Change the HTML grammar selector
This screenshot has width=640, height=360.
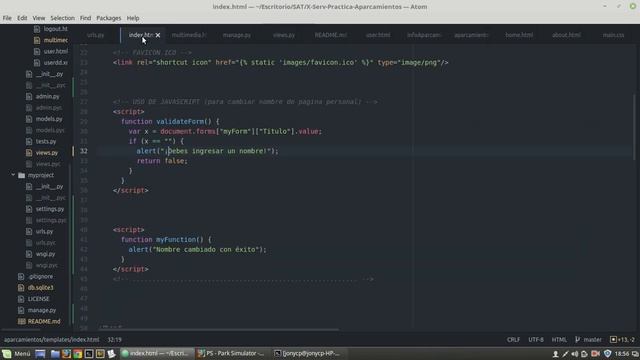(559, 340)
